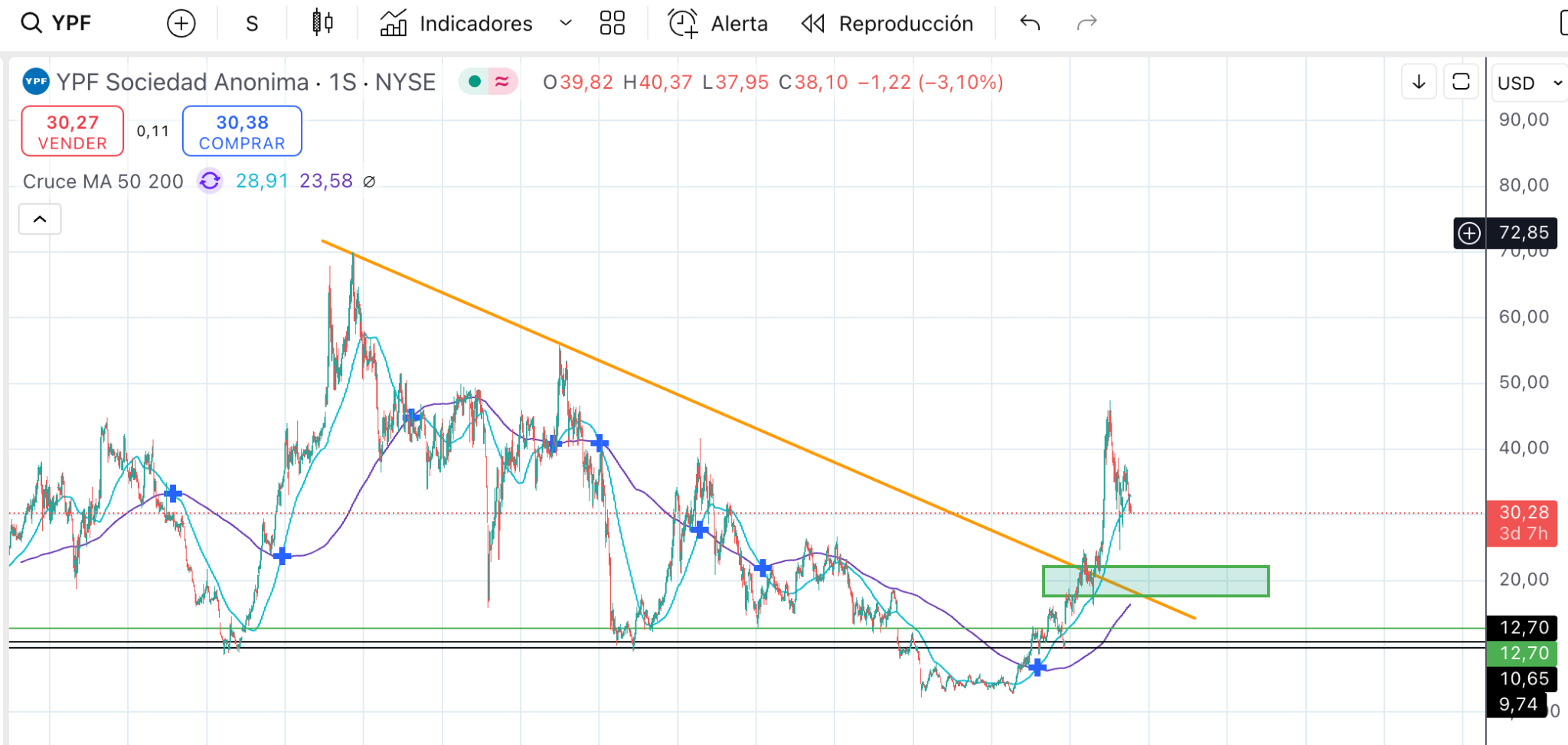Click the COMPRAR 30,38 button
The height and width of the screenshot is (745, 1568).
[242, 131]
